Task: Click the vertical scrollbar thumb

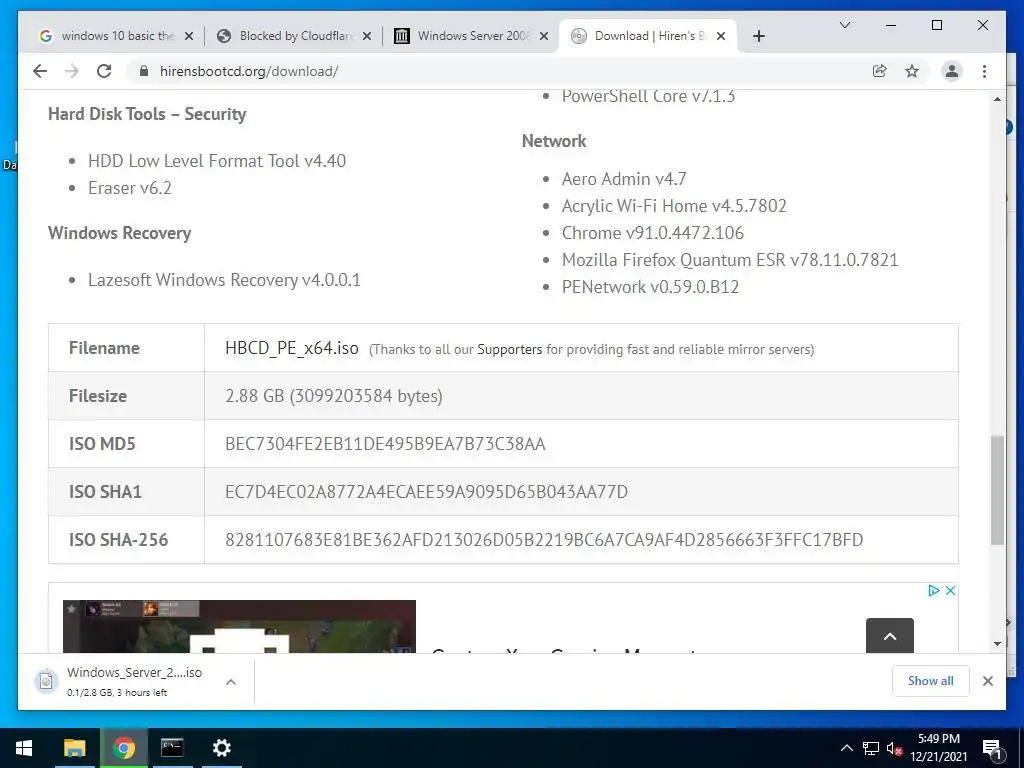Action: click(997, 490)
